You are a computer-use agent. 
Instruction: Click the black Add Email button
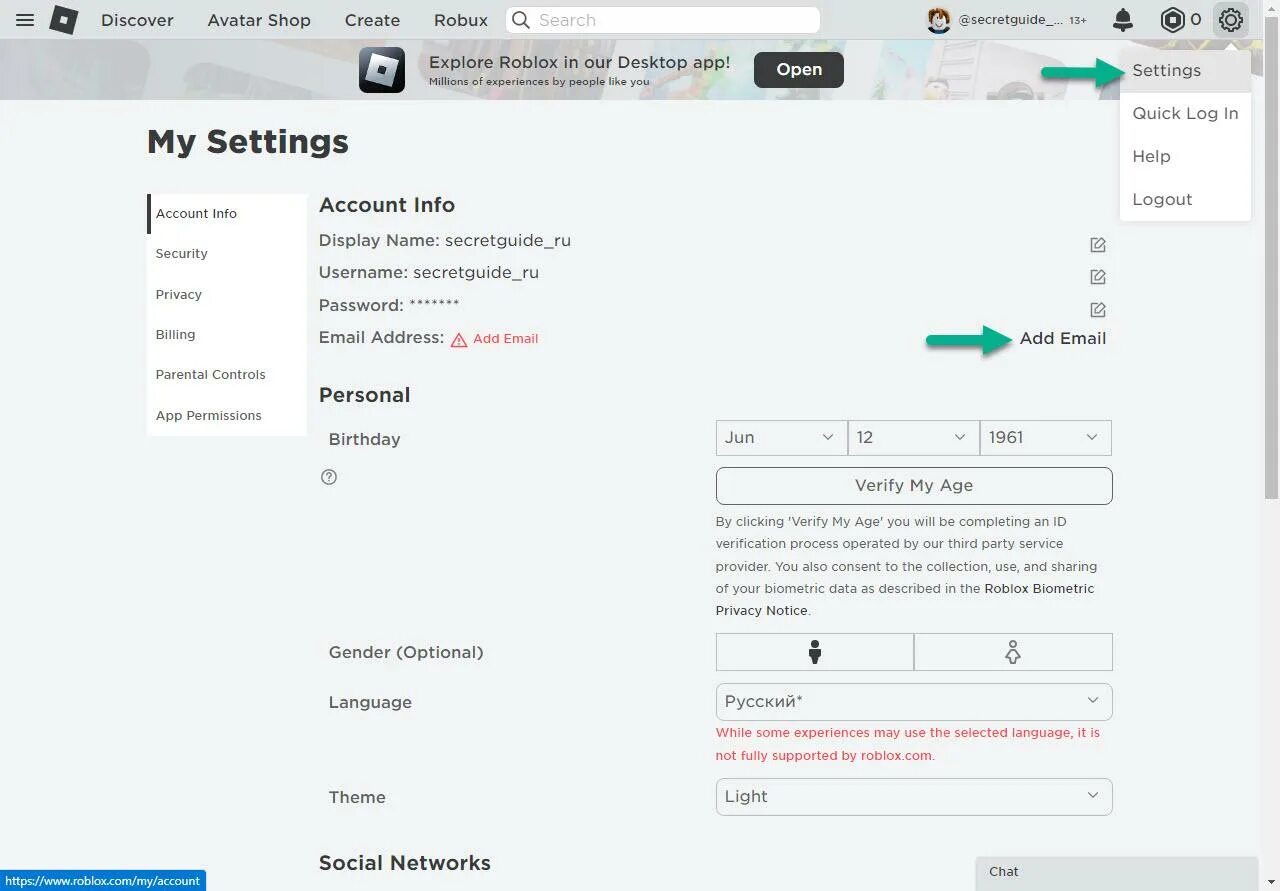[x=1063, y=339]
